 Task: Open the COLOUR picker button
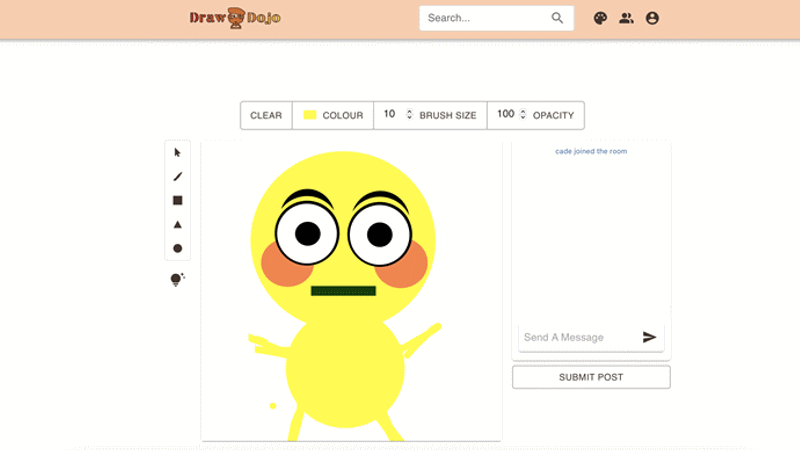pos(333,115)
